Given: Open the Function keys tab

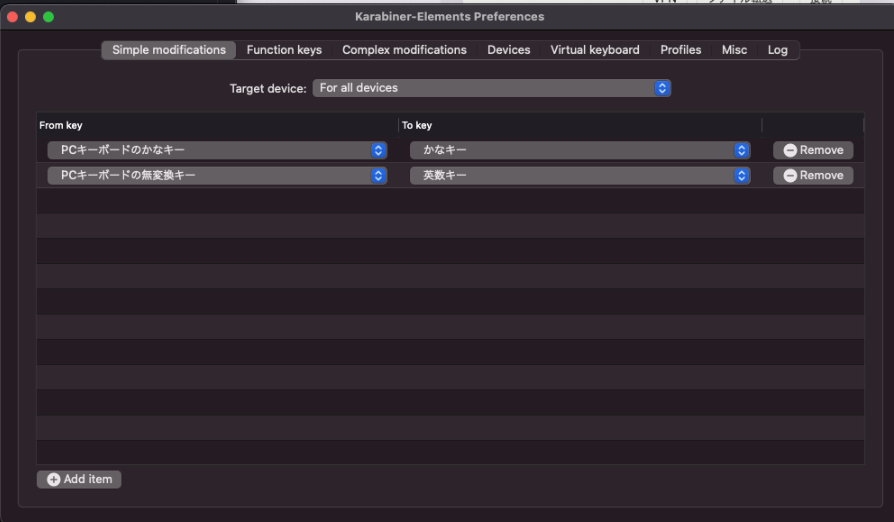Looking at the screenshot, I should (284, 50).
